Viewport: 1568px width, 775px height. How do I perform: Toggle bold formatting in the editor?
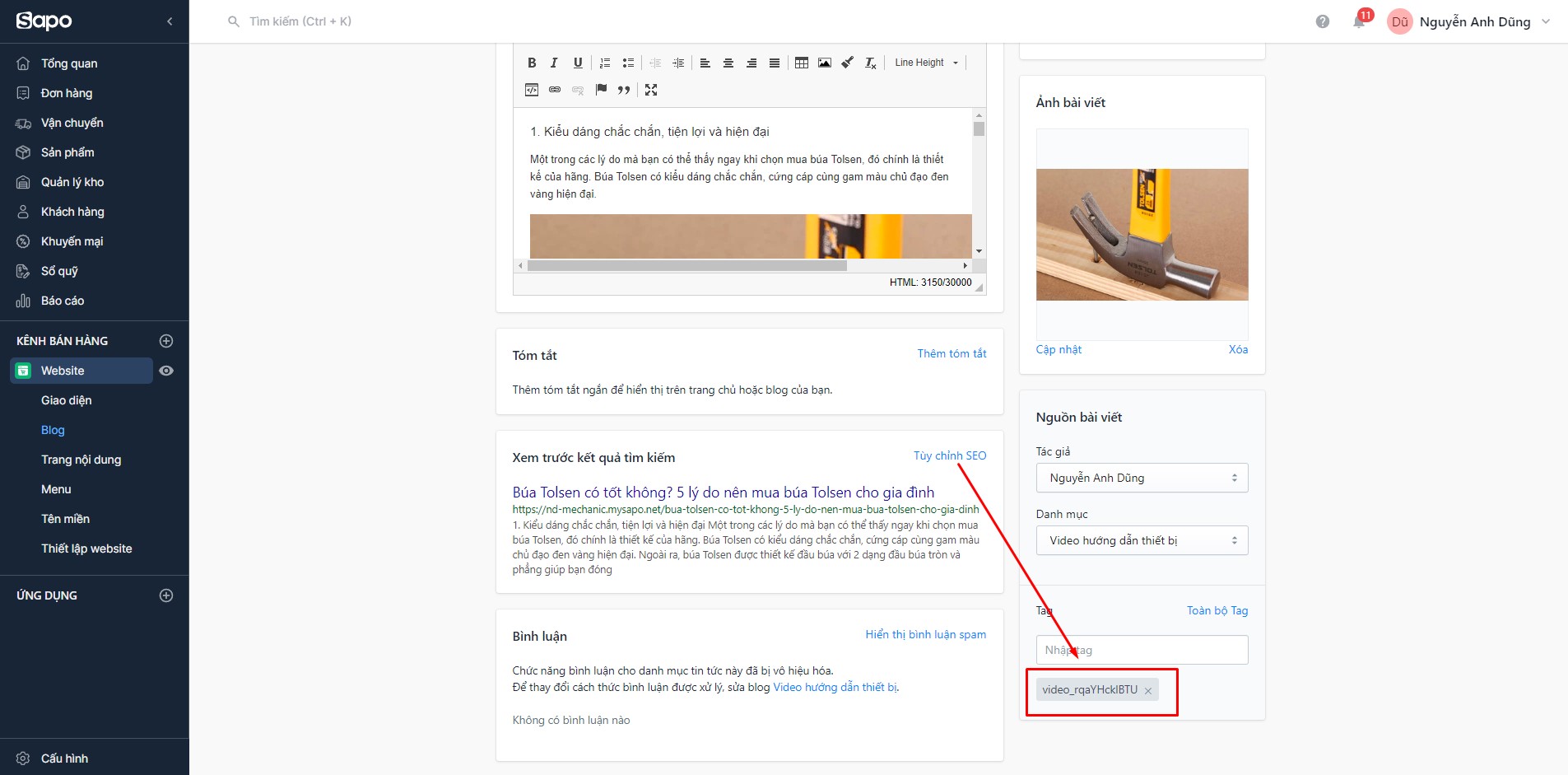[532, 63]
